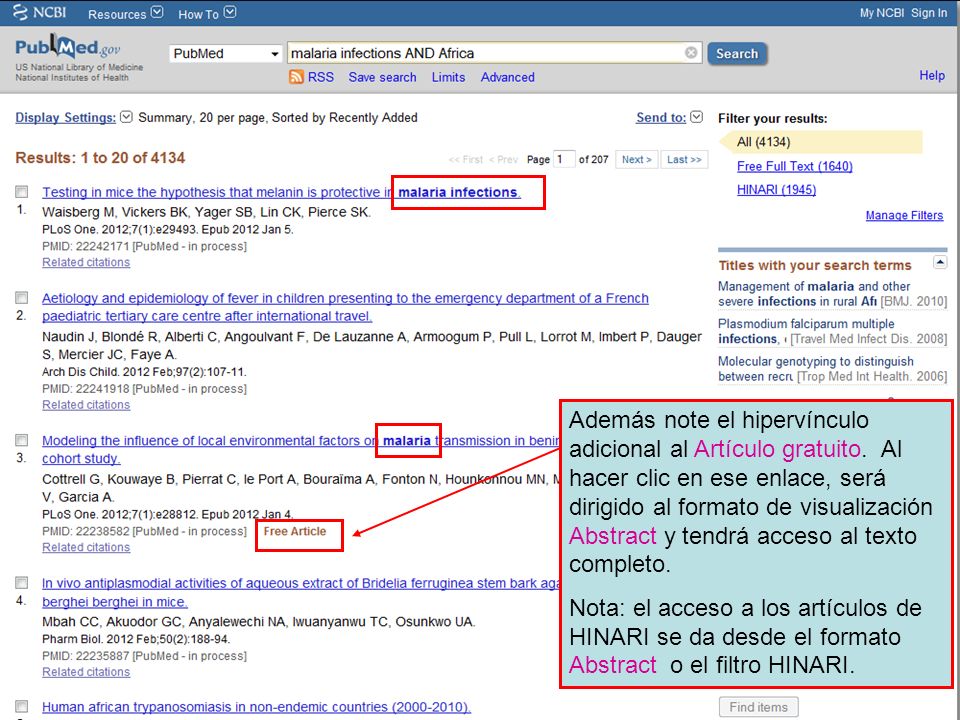Open the Send to dropdown arrow
Image resolution: width=960 pixels, height=720 pixels.
(696, 117)
